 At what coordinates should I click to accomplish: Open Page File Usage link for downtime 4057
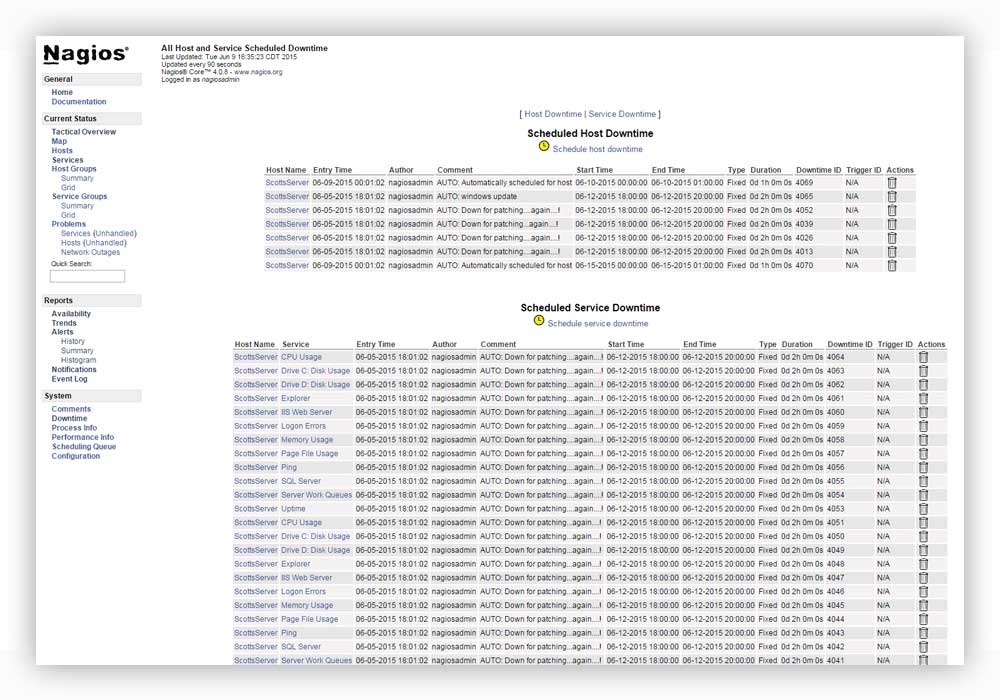click(x=310, y=454)
